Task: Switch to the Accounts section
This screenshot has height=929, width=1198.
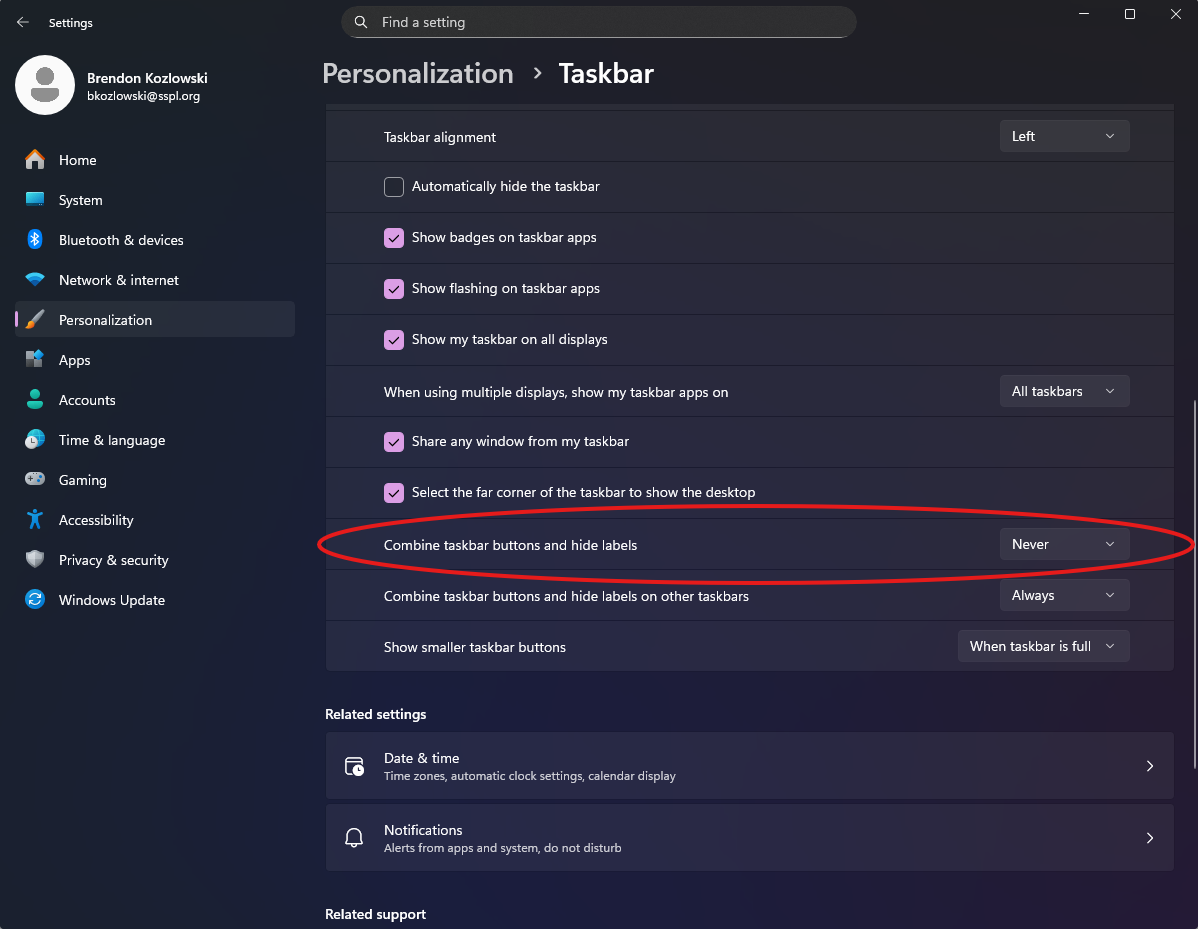Action: pos(87,400)
